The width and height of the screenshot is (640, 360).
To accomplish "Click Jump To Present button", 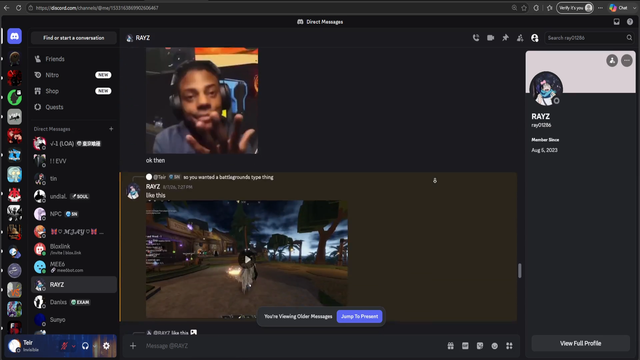I will 360,316.
